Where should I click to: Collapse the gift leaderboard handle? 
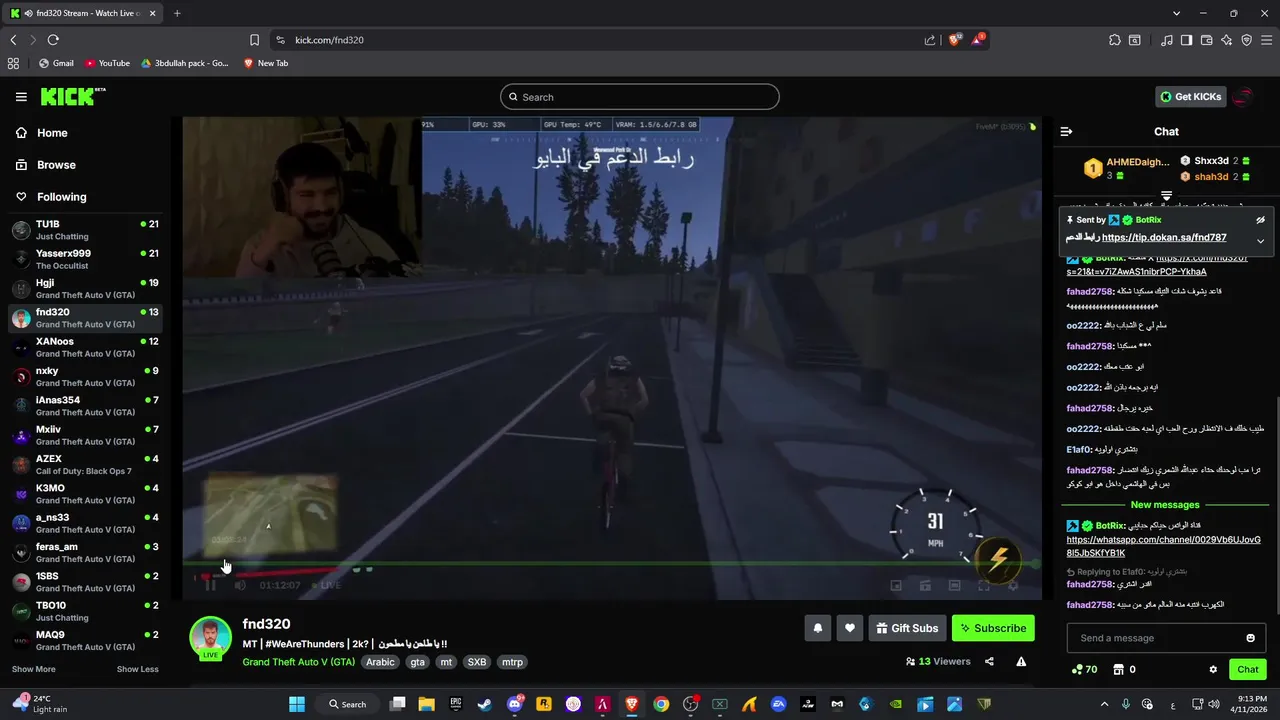point(1166,196)
